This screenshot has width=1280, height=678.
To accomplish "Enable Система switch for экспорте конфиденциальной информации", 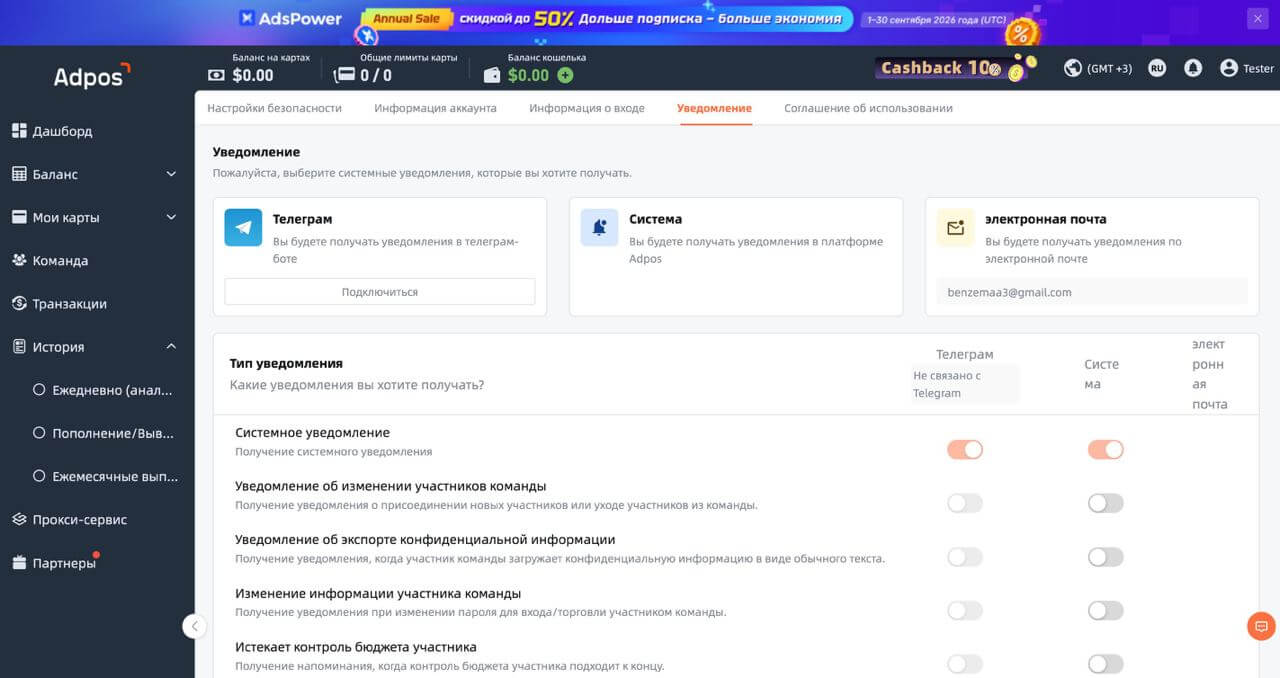I will pyautogui.click(x=1106, y=557).
